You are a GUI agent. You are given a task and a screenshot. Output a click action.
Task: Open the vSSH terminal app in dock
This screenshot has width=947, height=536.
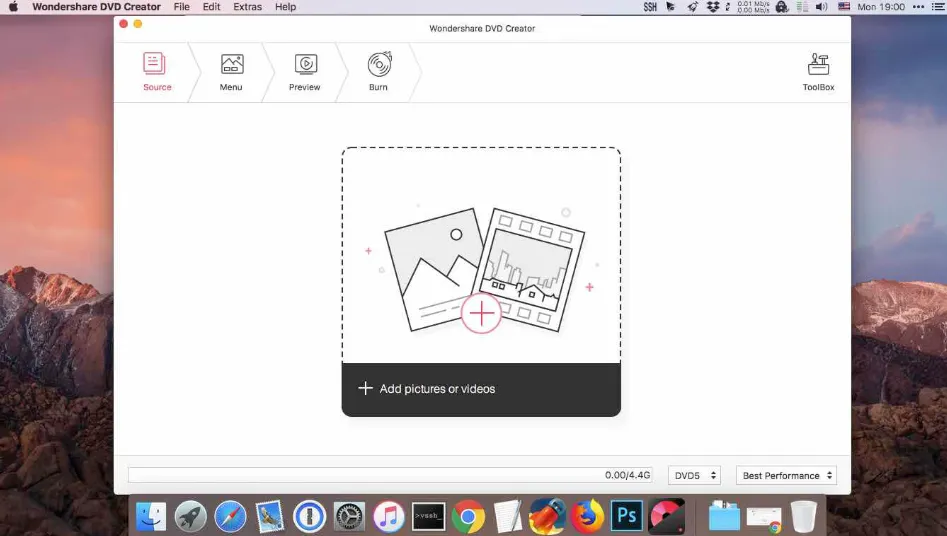428,517
